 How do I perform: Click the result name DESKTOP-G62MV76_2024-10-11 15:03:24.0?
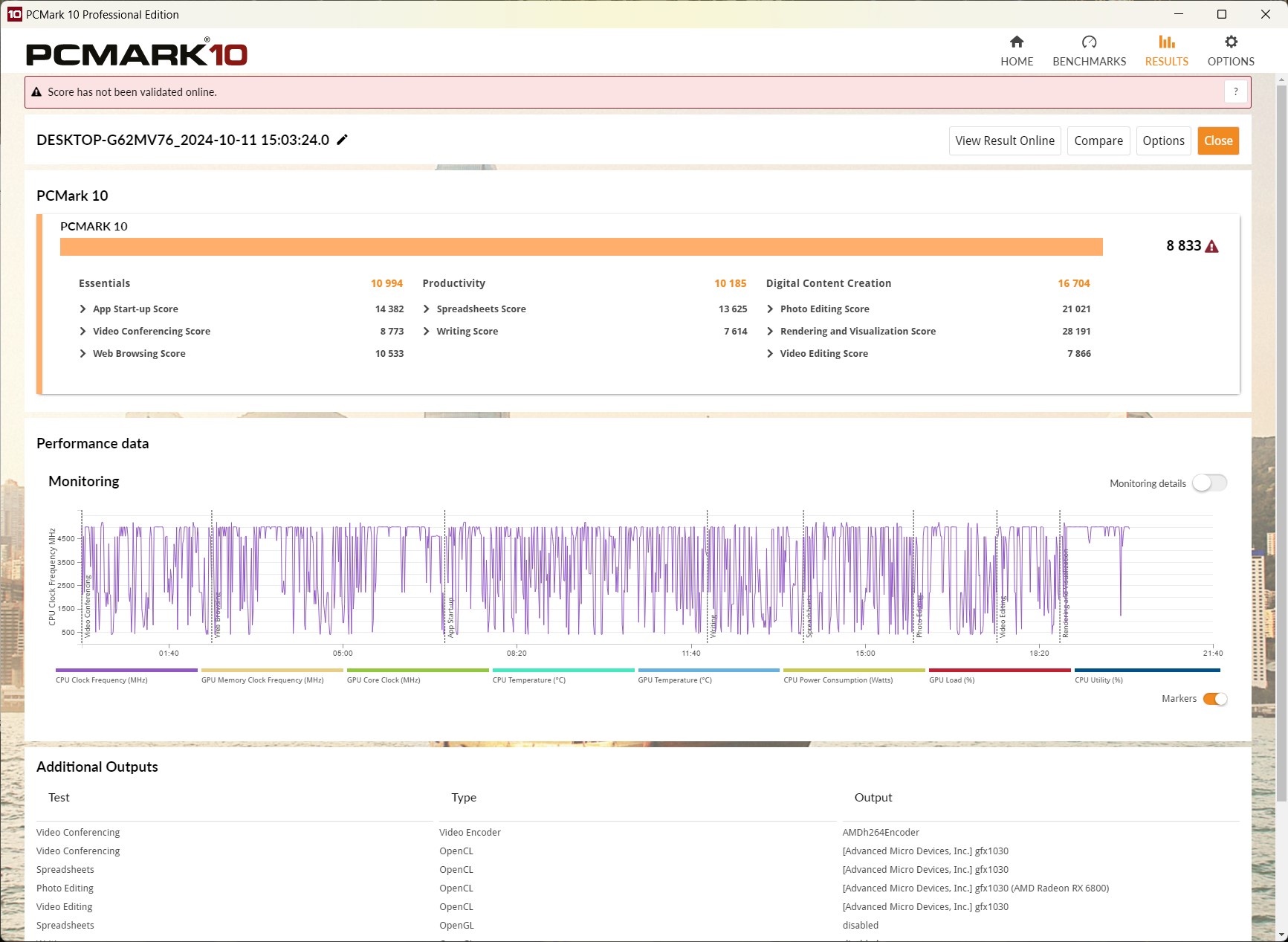183,140
